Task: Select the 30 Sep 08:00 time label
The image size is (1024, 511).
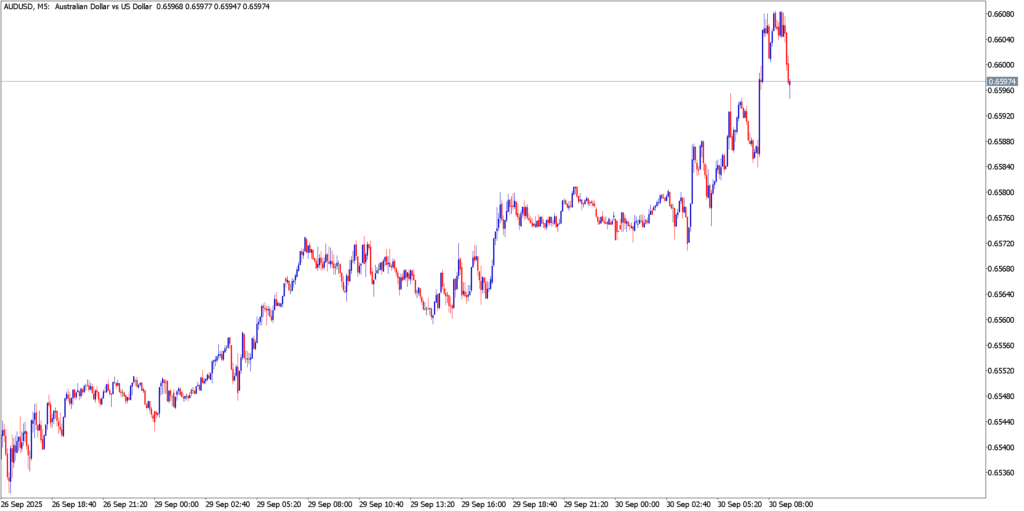Action: point(791,504)
